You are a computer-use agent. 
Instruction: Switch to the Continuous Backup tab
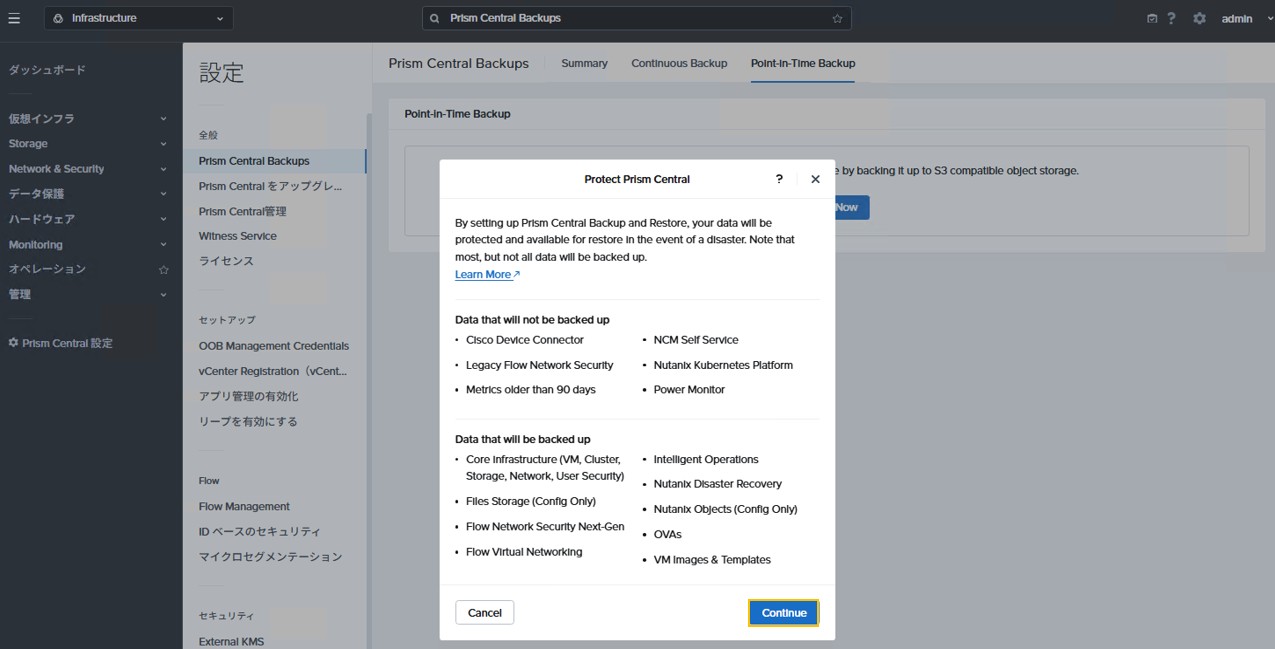coord(679,63)
